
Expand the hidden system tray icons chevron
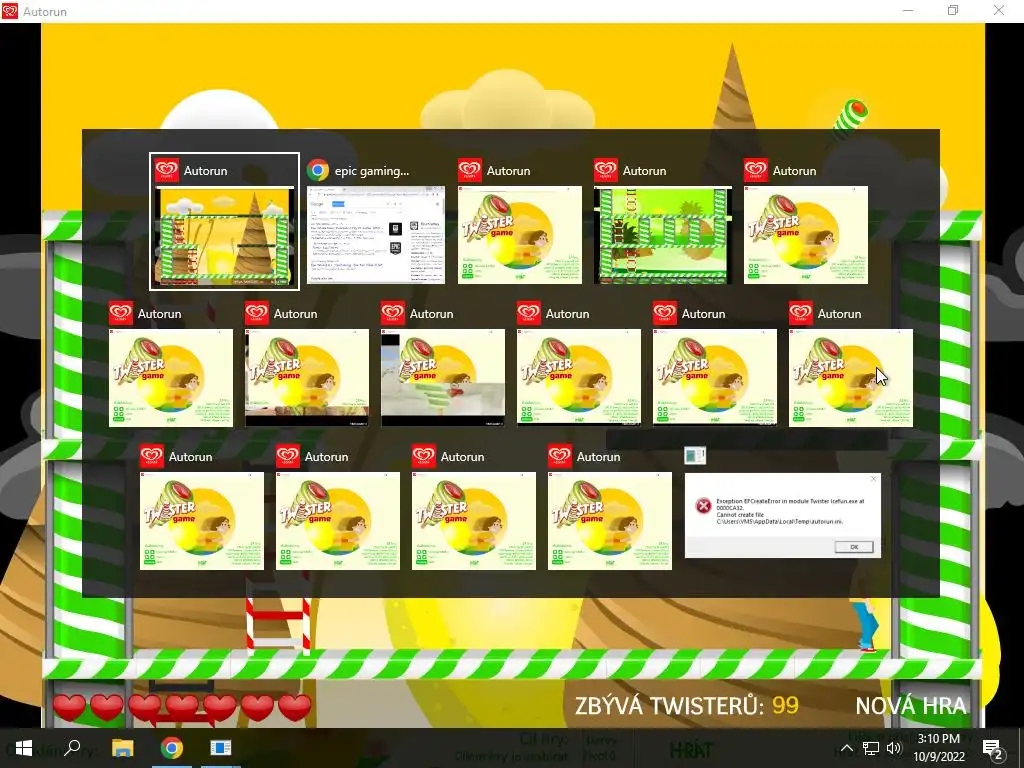[x=846, y=748]
